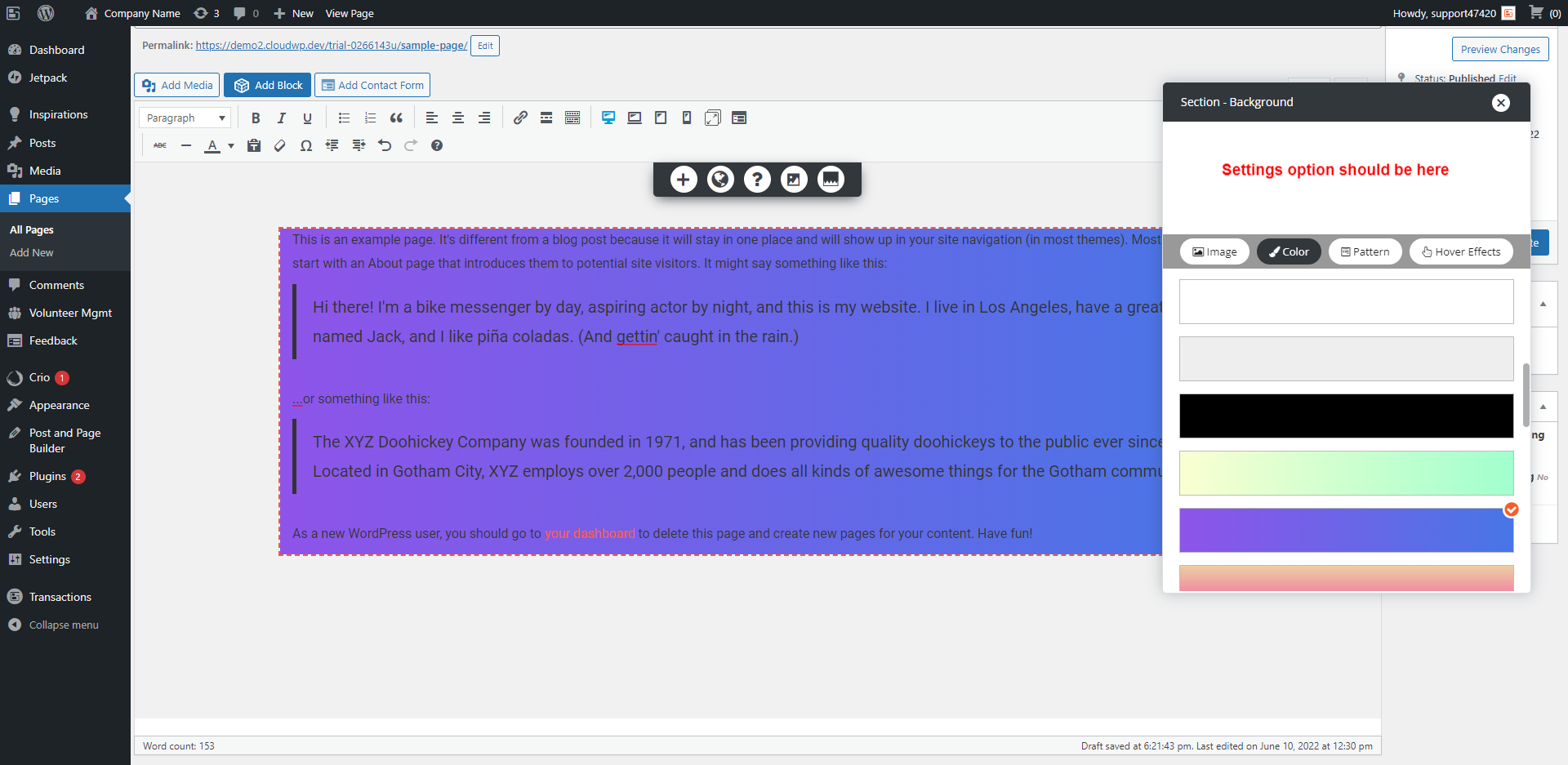Viewport: 1568px width, 765px height.
Task: Enable Hover Effects in background panel
Action: click(x=1461, y=251)
